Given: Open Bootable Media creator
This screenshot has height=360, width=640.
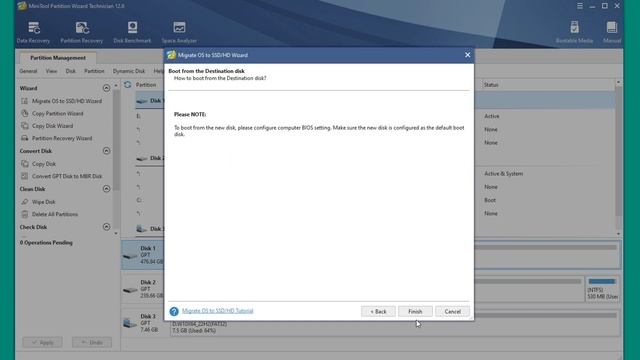Looking at the screenshot, I should (x=574, y=32).
